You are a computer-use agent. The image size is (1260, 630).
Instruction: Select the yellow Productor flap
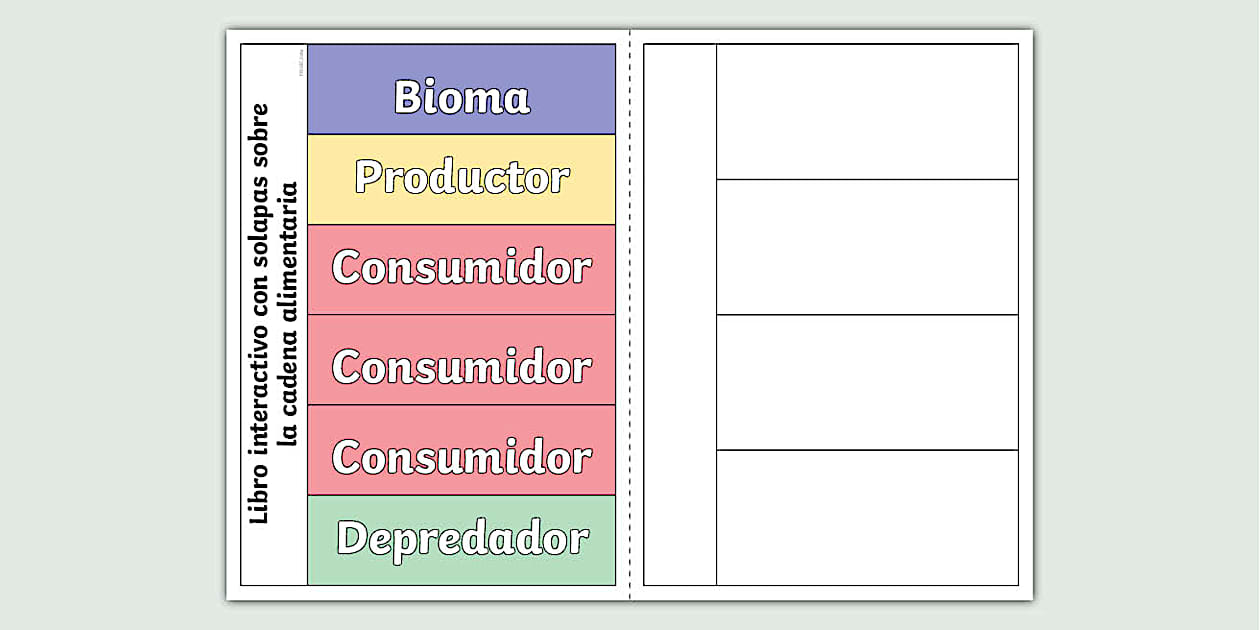point(461,179)
